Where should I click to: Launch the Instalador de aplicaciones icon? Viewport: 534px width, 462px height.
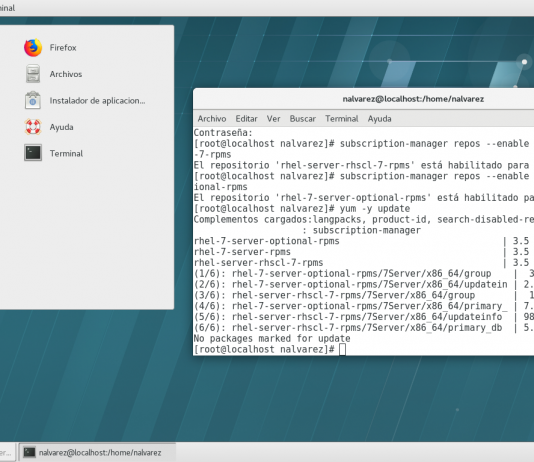click(33, 100)
